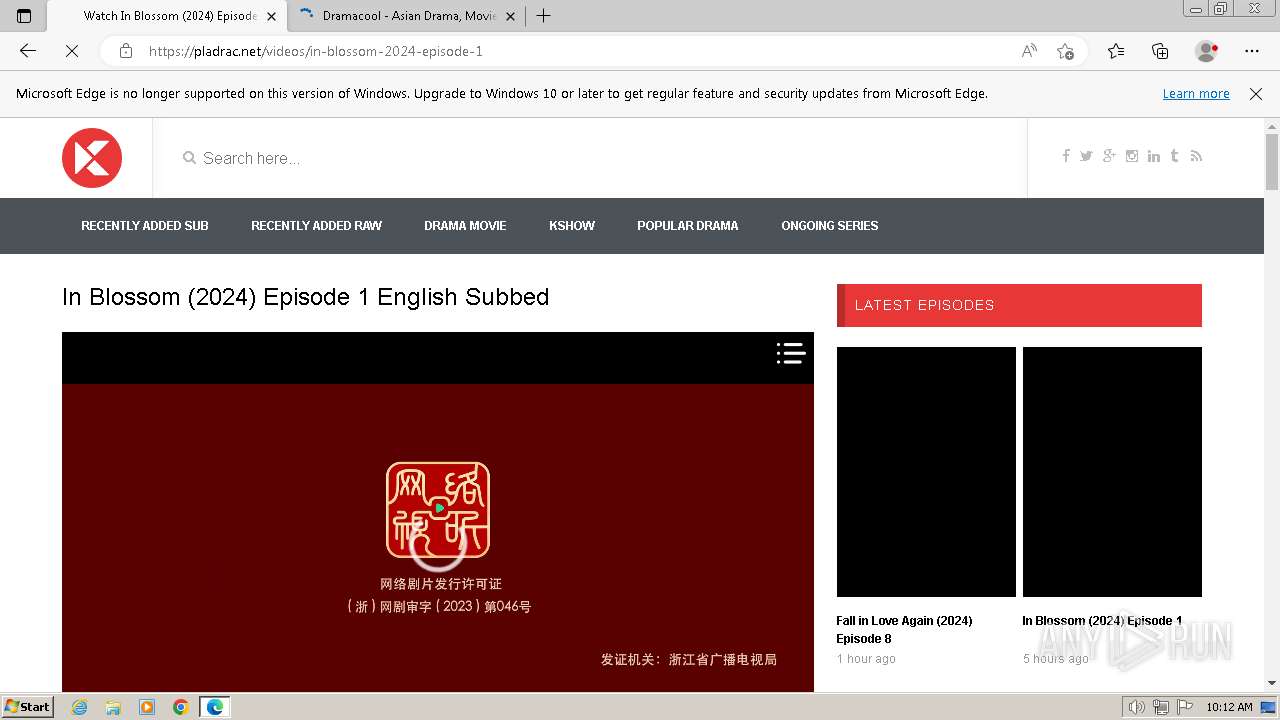Stop loading the page
The width and height of the screenshot is (1280, 720).
[x=72, y=51]
